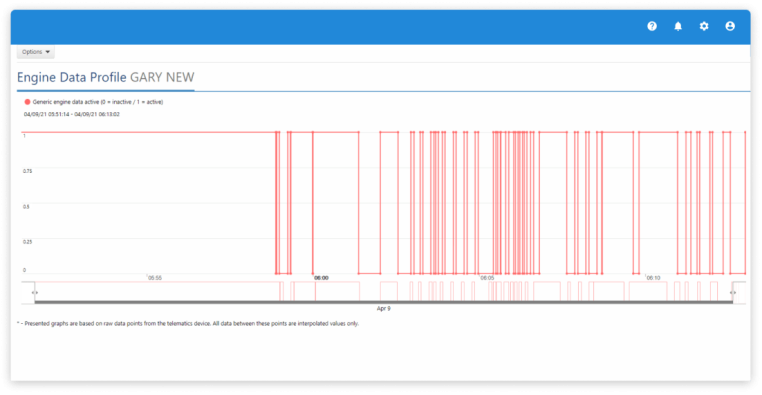Click the 05:55 time axis label
This screenshot has height=395, width=762.
click(x=155, y=278)
